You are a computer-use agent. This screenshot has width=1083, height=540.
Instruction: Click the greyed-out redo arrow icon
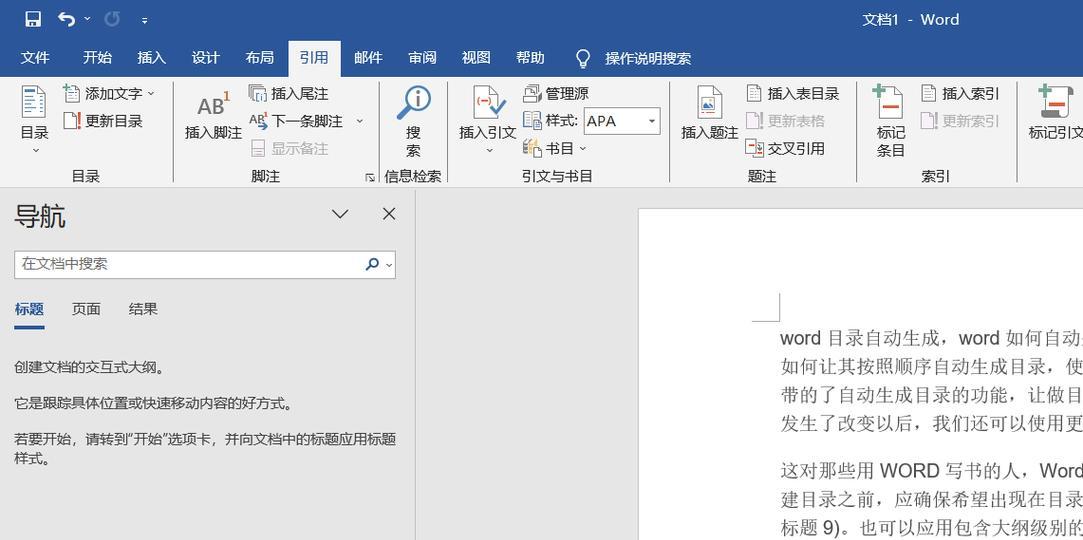tap(112, 19)
